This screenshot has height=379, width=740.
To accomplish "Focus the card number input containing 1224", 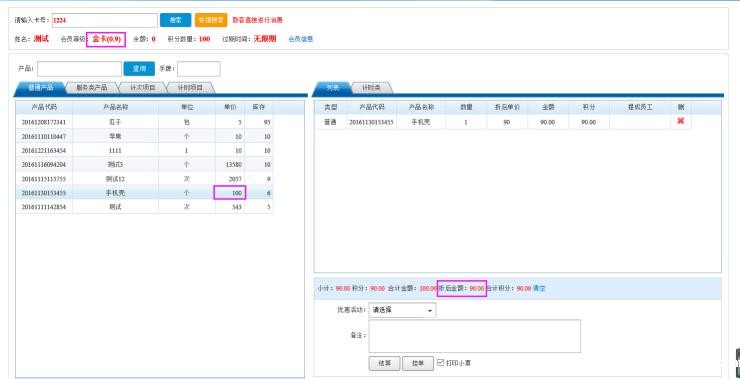I will [105, 20].
